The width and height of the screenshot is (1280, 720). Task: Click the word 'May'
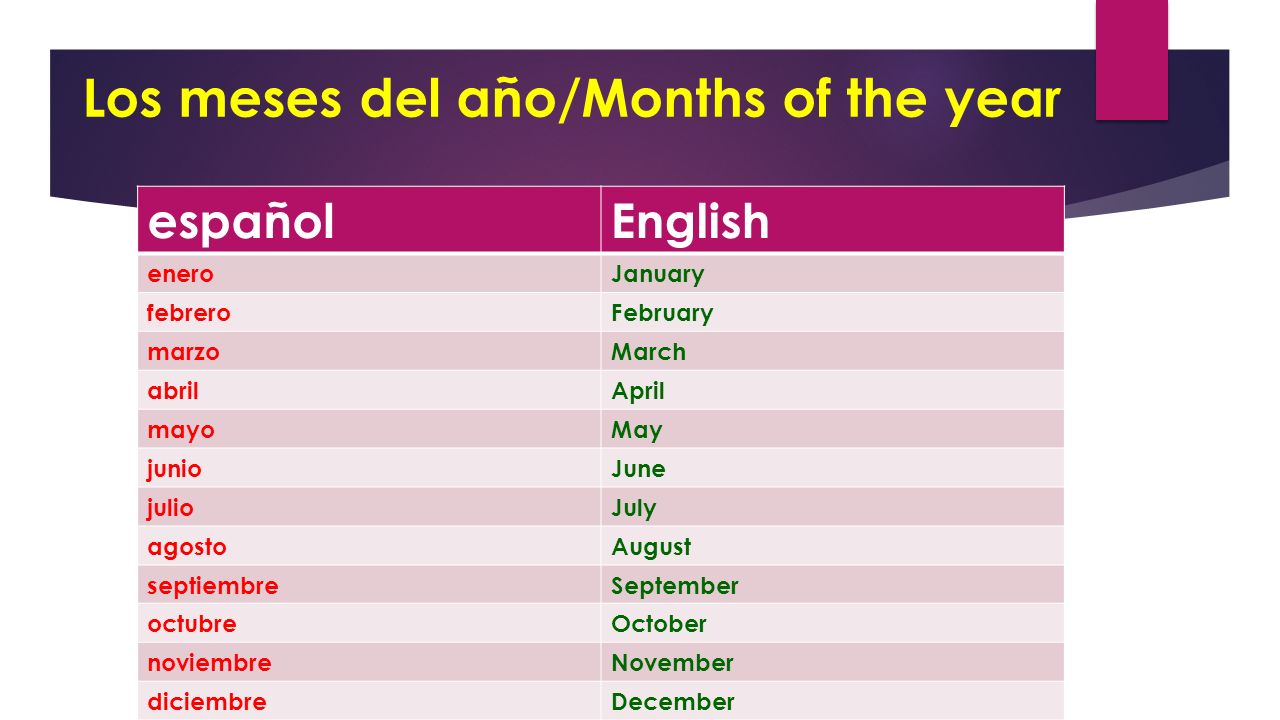[637, 431]
